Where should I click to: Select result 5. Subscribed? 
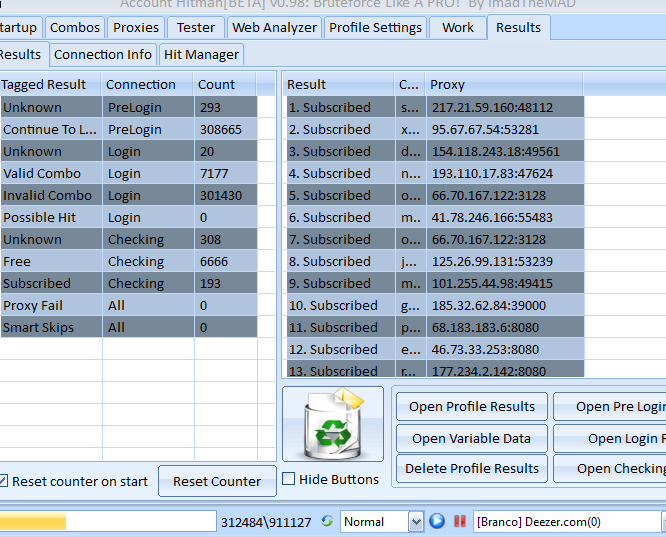[330, 195]
